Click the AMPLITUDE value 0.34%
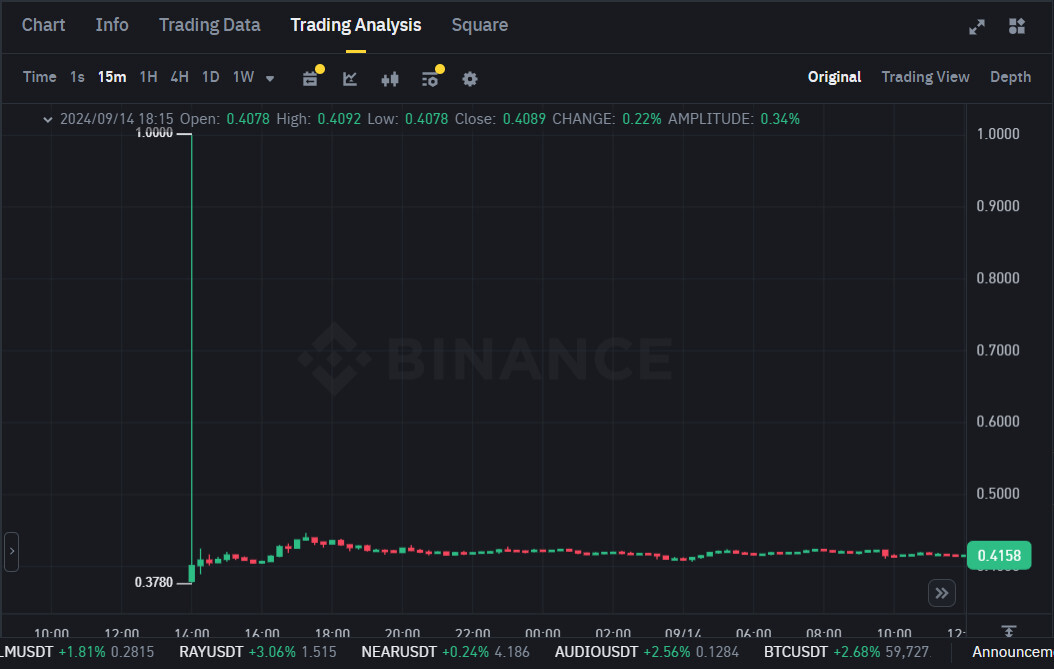The height and width of the screenshot is (669, 1054). click(780, 119)
